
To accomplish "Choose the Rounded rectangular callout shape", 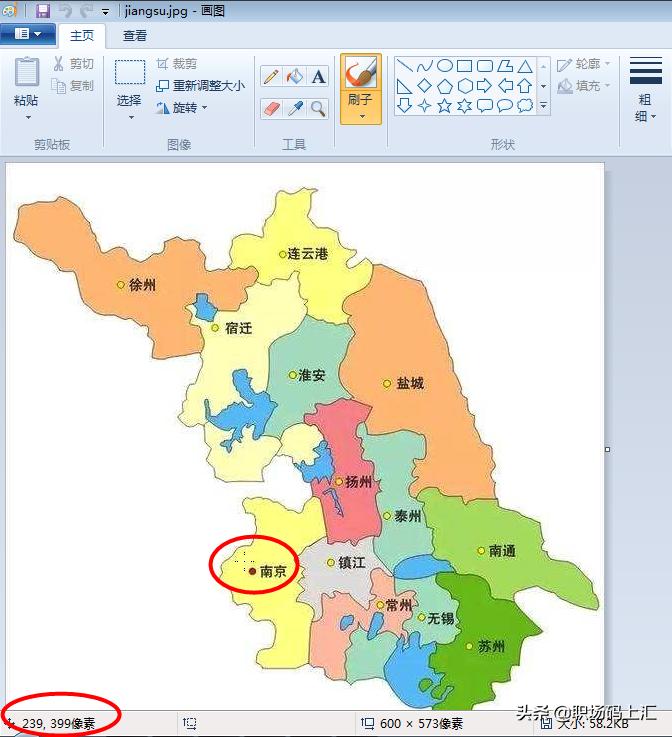I will (484, 106).
